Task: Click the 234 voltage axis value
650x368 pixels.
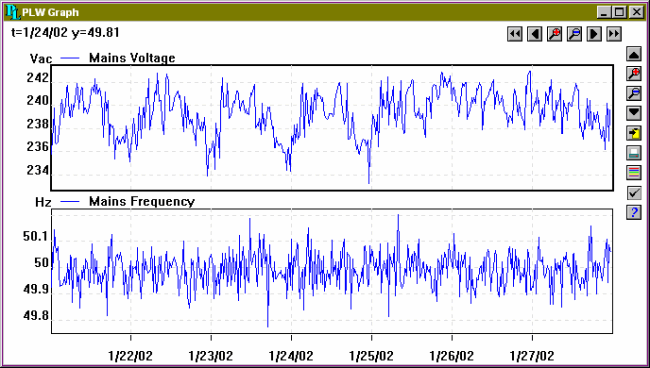Action: coord(37,169)
